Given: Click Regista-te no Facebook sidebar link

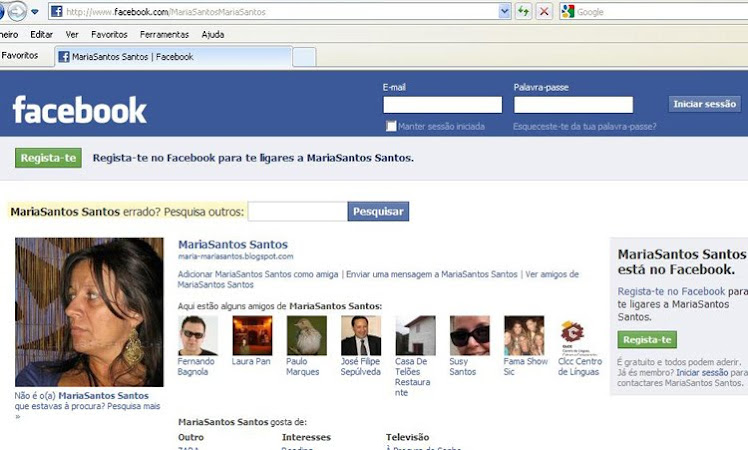Looking at the screenshot, I should [x=671, y=292].
